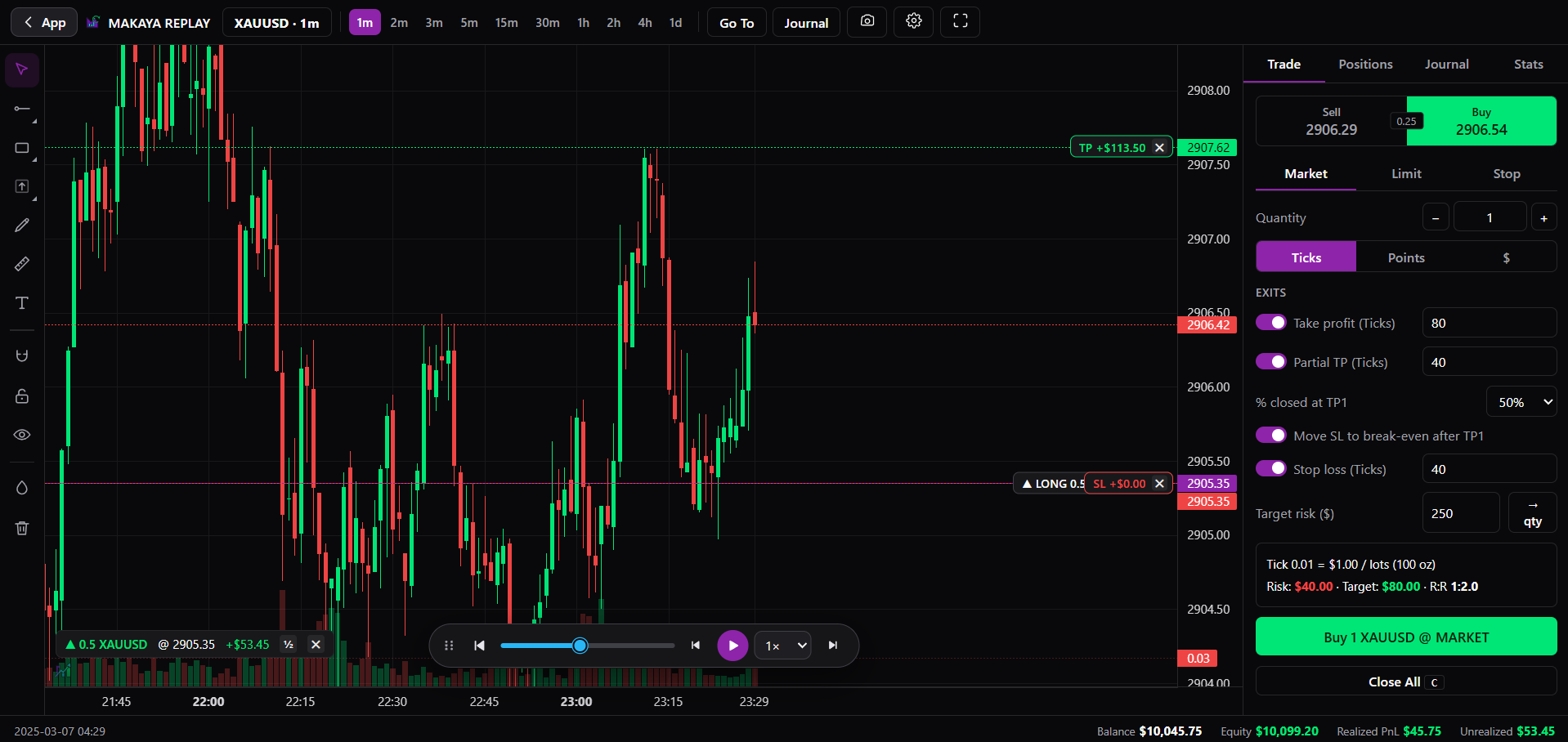Switch to 1h timeframe
This screenshot has height=742, width=1568.
coord(583,23)
